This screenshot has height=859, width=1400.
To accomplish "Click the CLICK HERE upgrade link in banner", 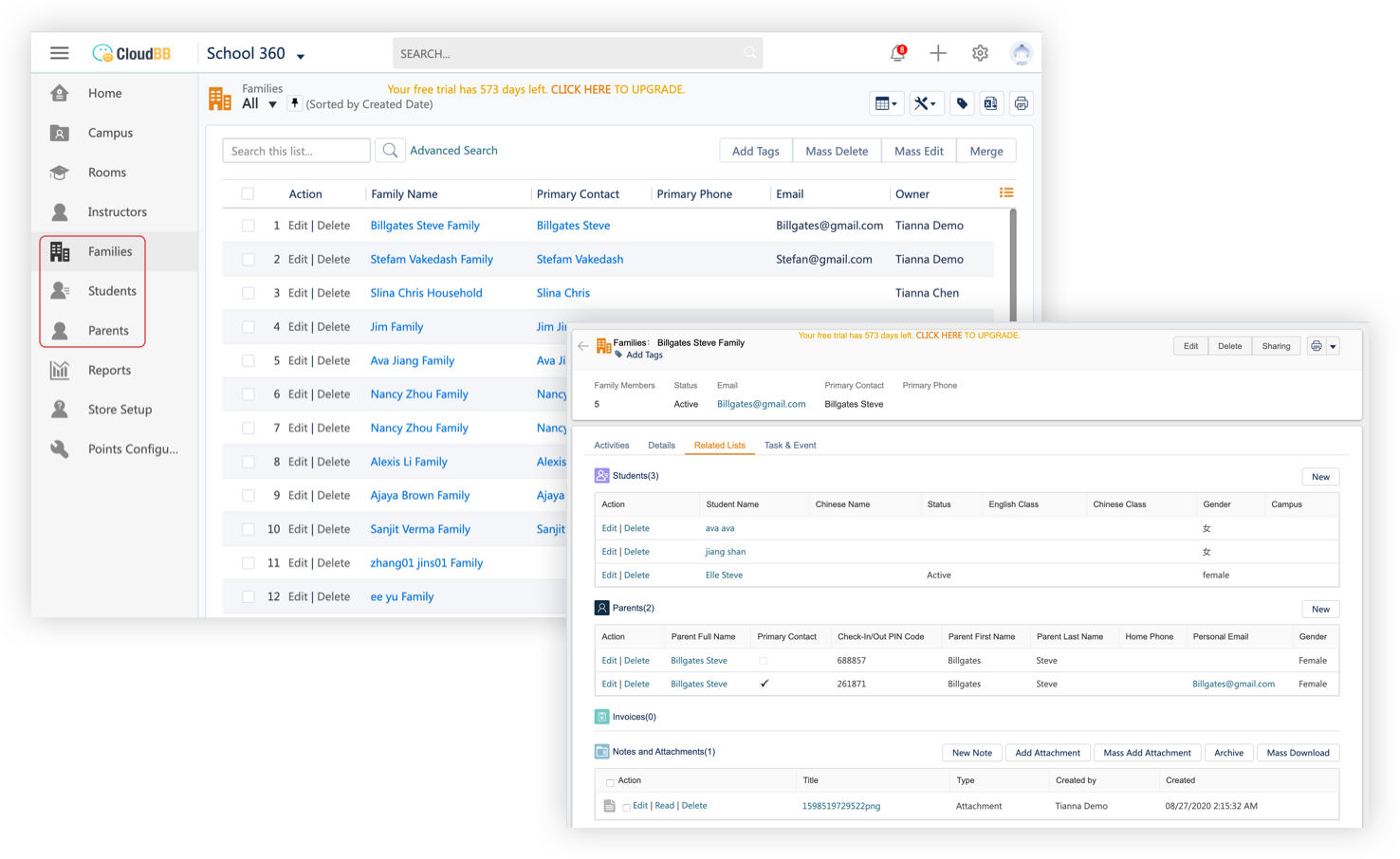I will [x=580, y=89].
